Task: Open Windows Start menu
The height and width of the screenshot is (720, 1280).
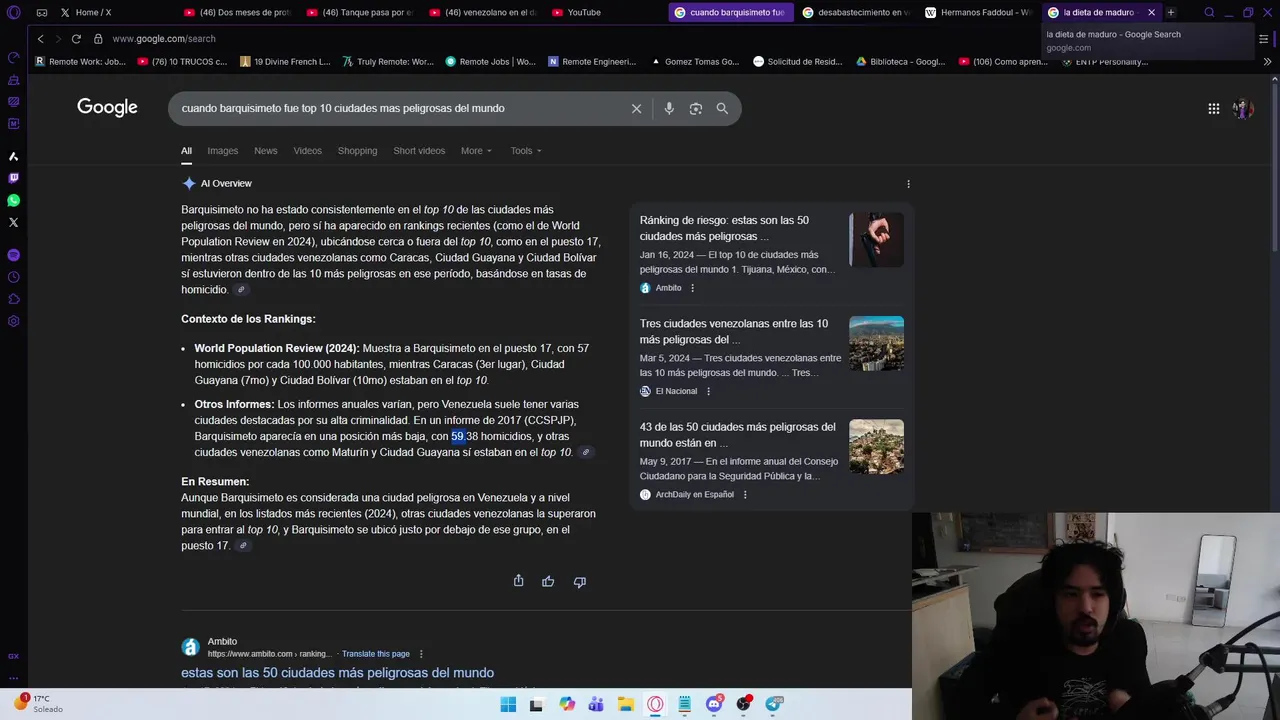Action: coord(508,704)
